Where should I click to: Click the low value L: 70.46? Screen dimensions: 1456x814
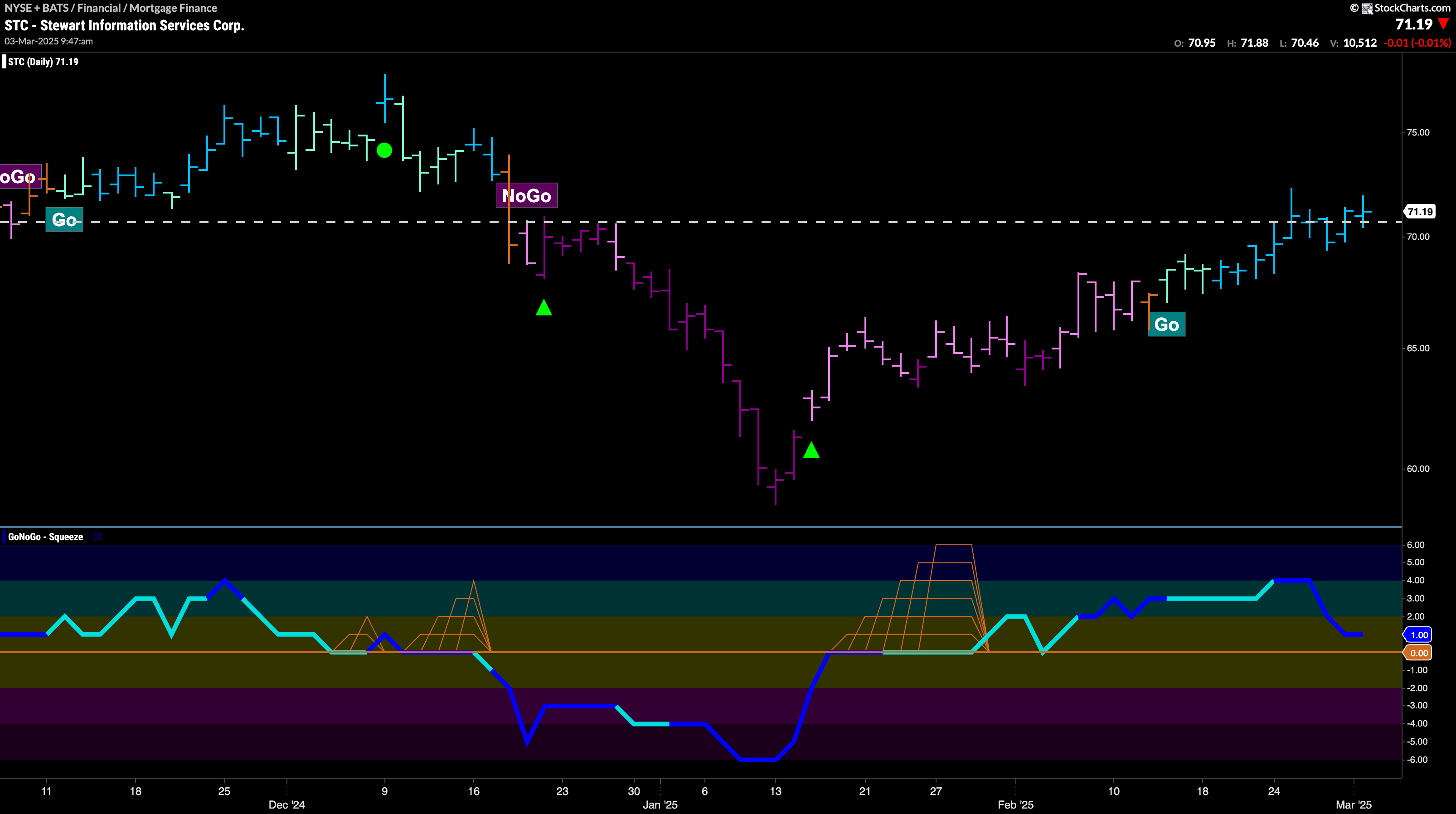click(1299, 43)
